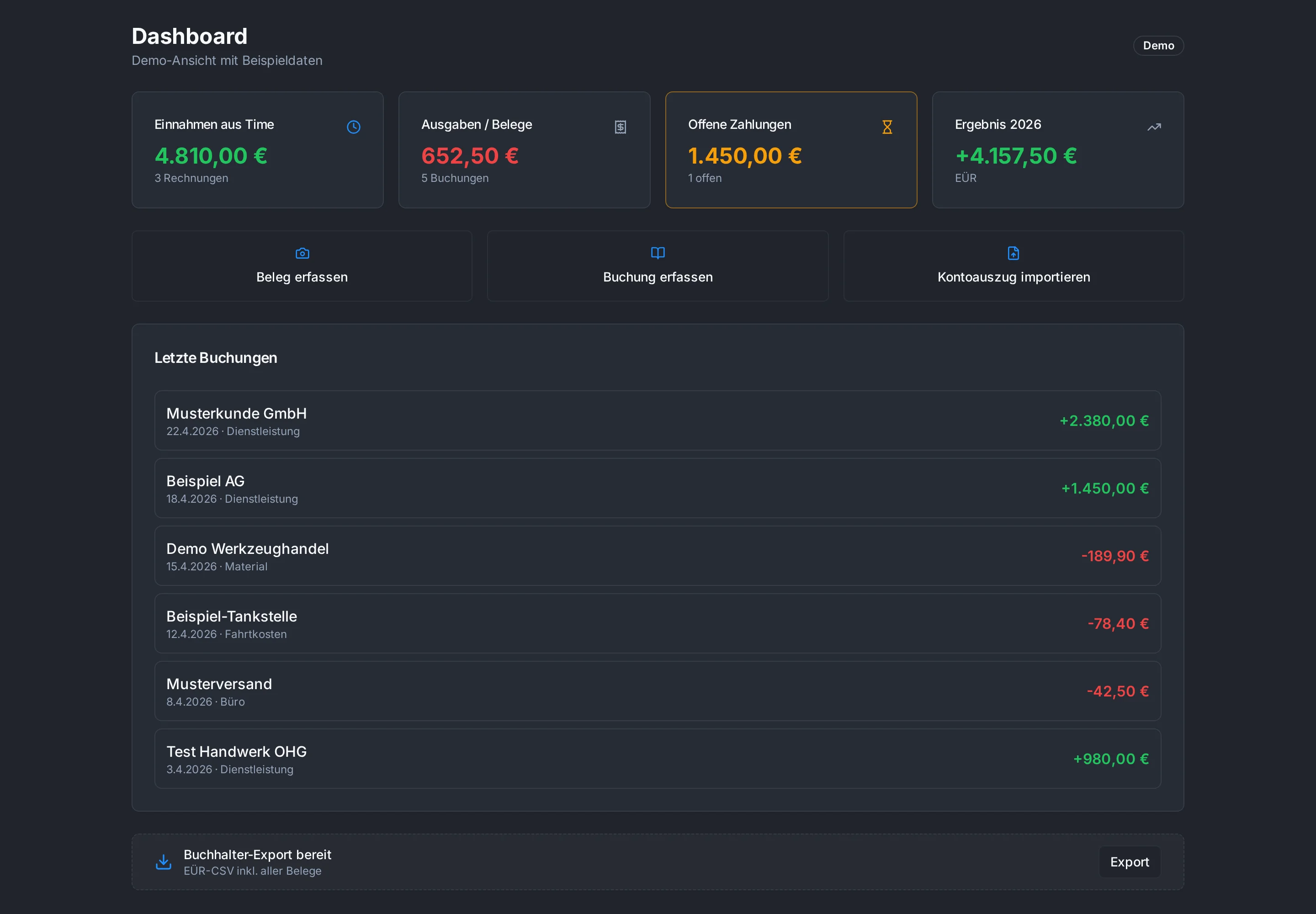Viewport: 1316px width, 914px height.
Task: Click the clock icon in Einnahmen card
Action: coord(353,127)
